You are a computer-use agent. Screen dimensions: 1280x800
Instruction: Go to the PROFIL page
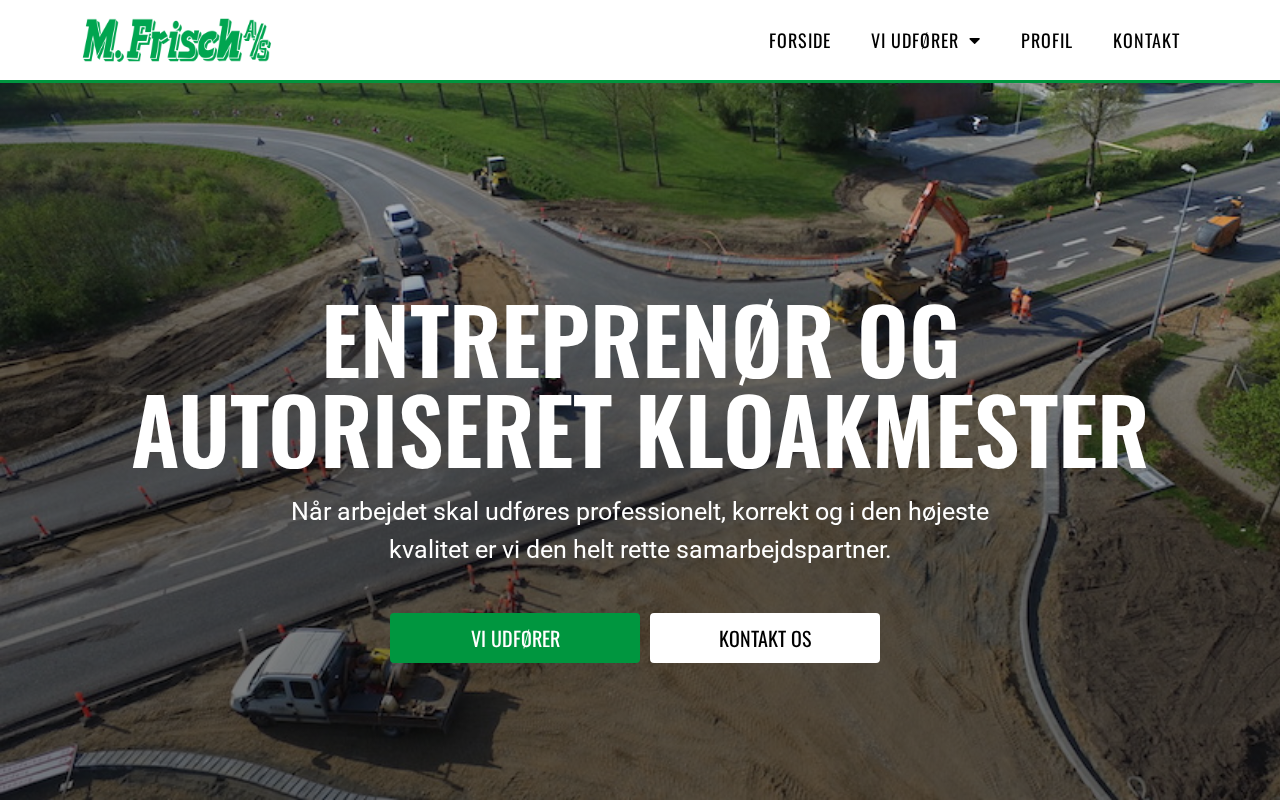tap(1046, 40)
